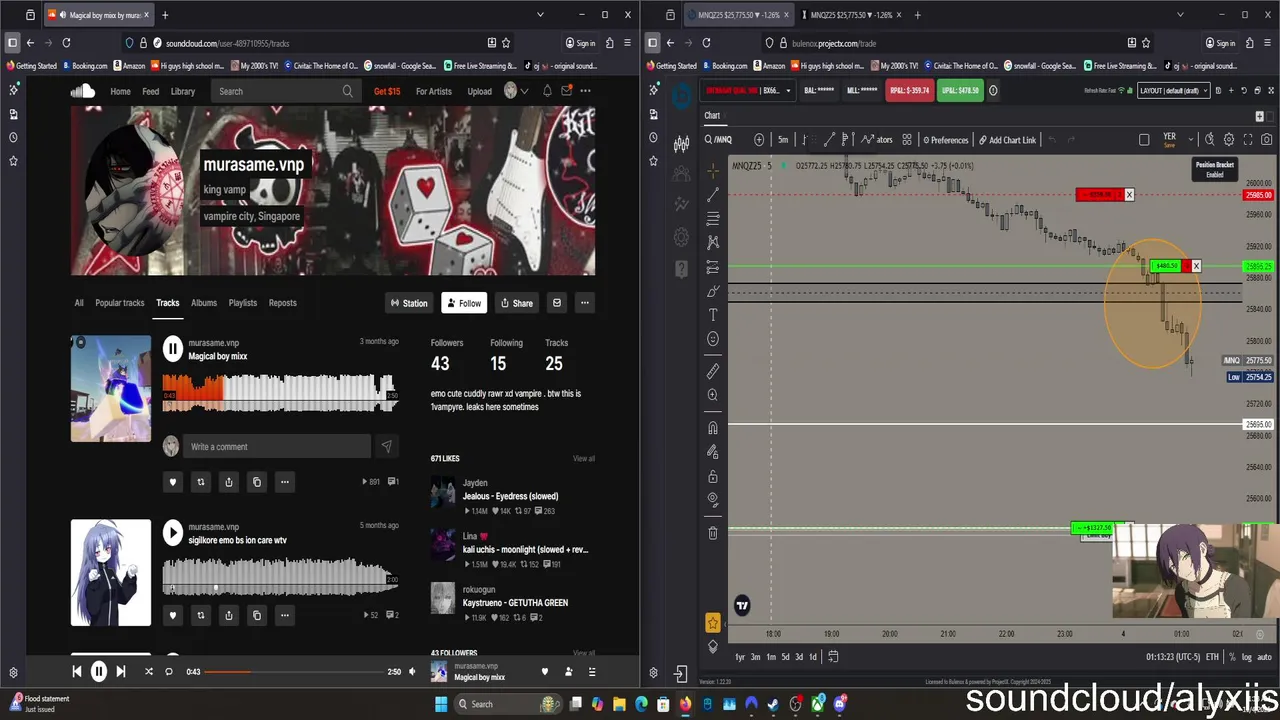Screen dimensions: 1280x720
Task: Open the user avatar dropdown menu
Action: (x=516, y=91)
